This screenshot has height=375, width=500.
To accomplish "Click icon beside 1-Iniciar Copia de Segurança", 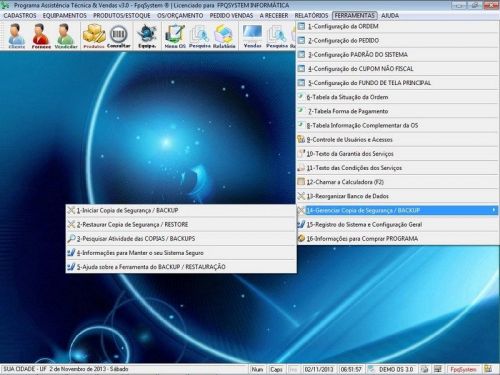I will (71, 210).
